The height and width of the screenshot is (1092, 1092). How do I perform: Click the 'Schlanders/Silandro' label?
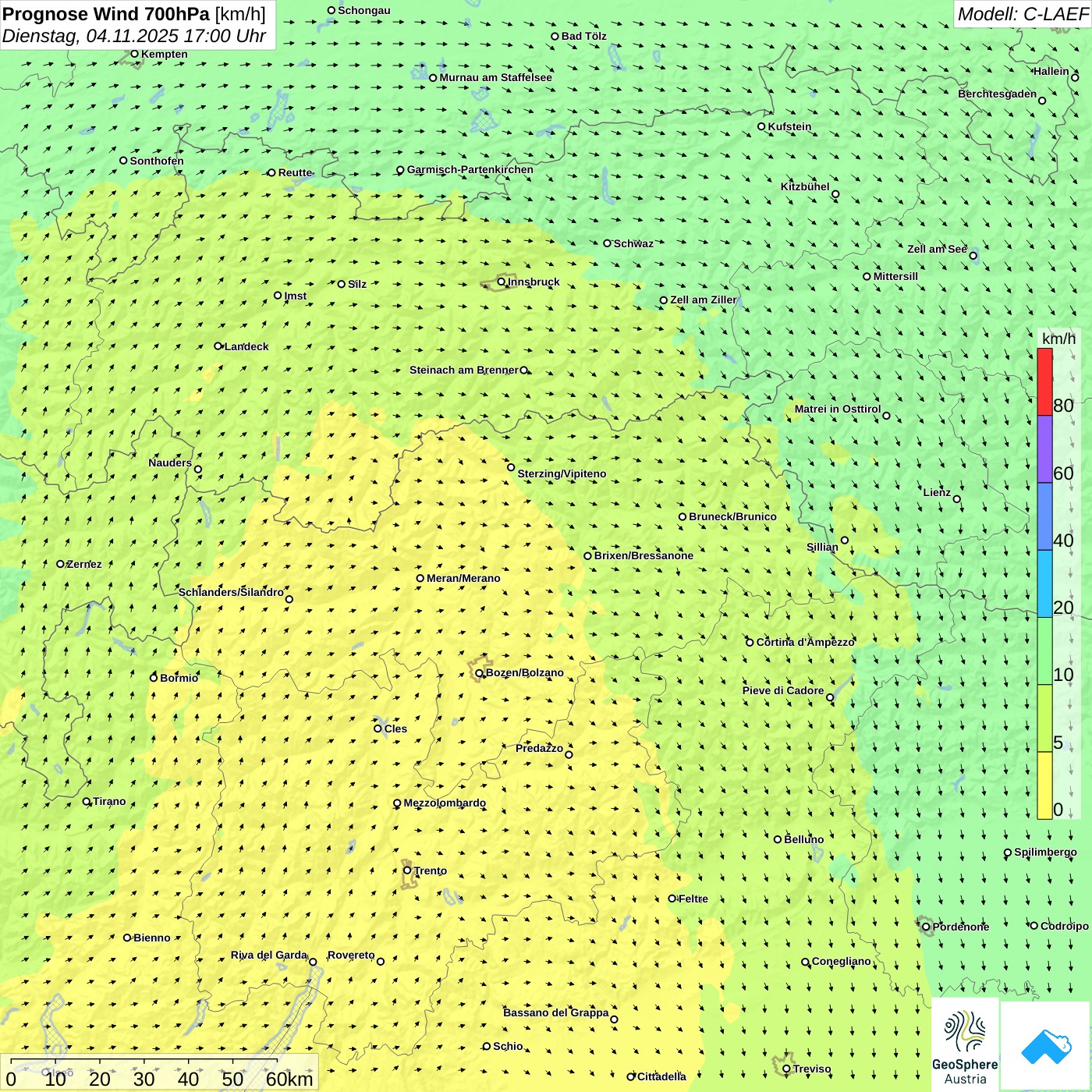point(231,592)
